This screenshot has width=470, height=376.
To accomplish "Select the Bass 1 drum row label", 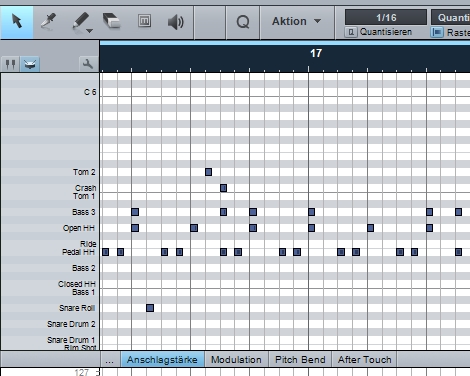I will [84, 292].
